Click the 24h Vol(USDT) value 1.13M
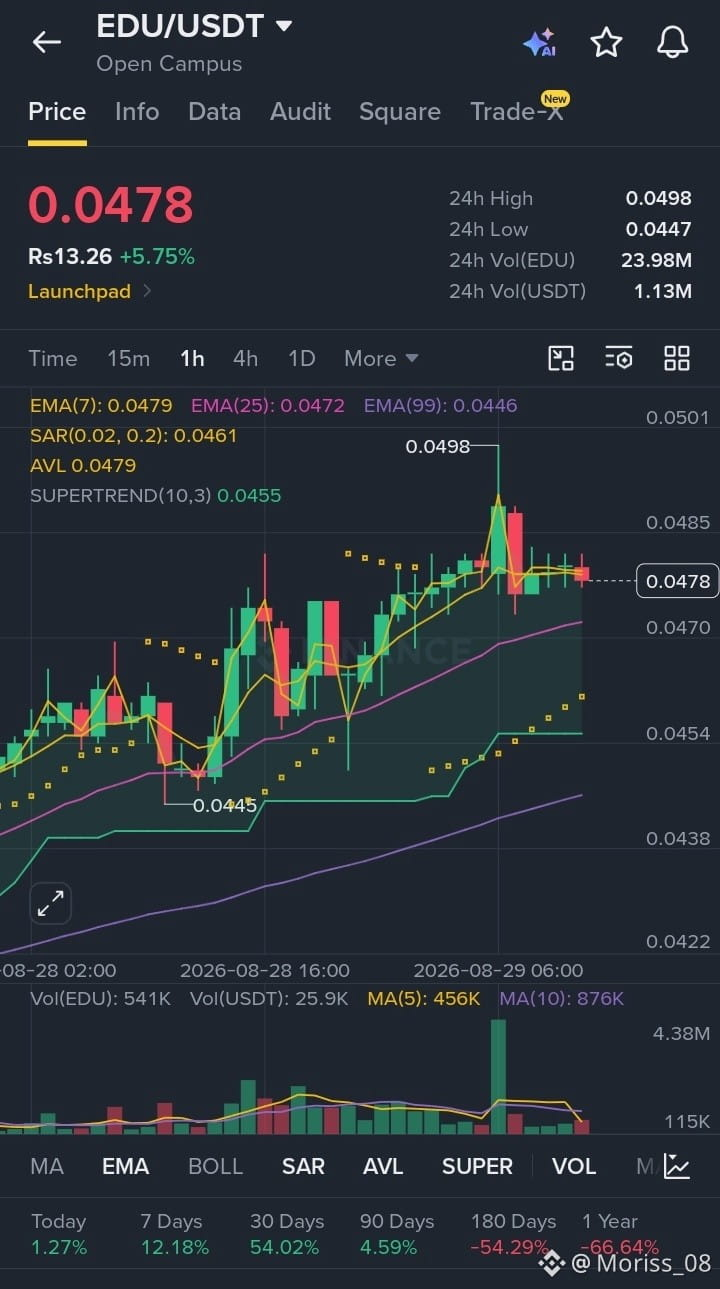Viewport: 720px width, 1289px height. click(663, 291)
